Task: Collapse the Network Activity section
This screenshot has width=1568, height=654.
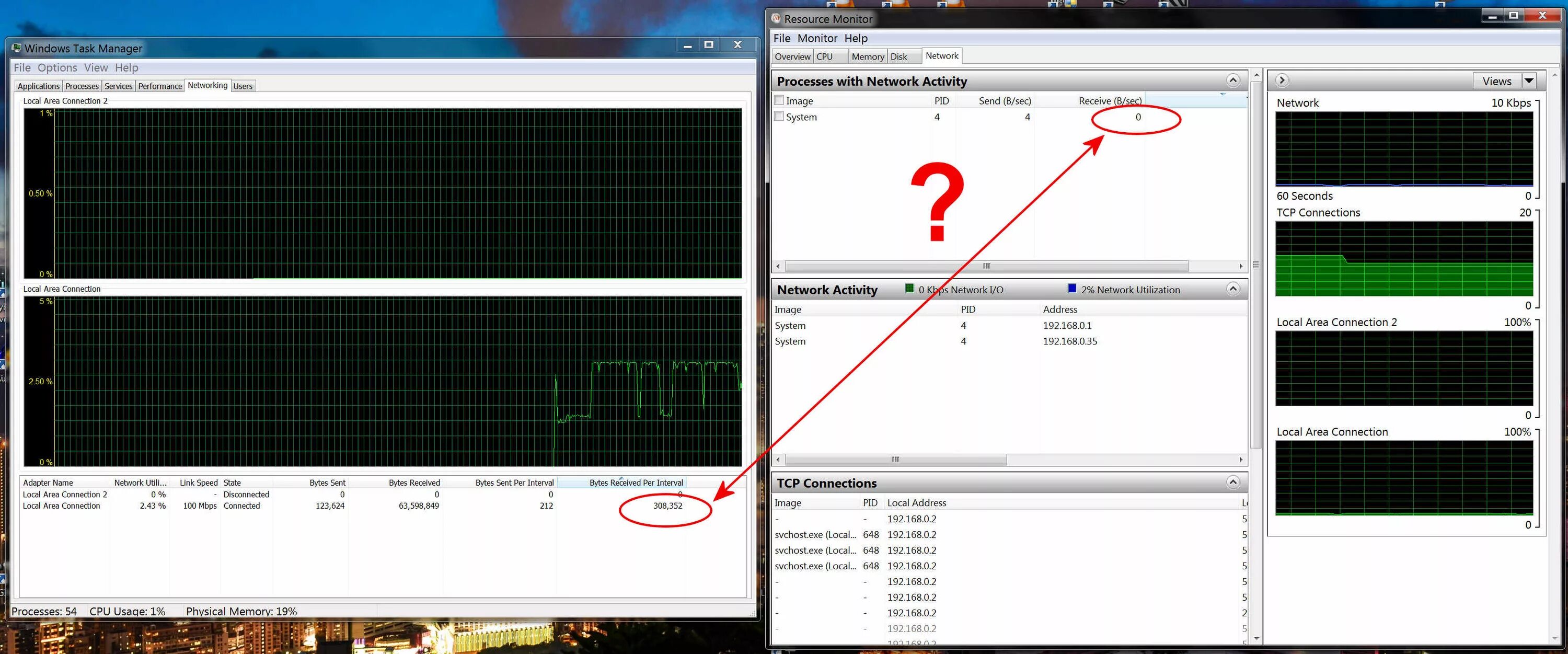Action: [1232, 289]
